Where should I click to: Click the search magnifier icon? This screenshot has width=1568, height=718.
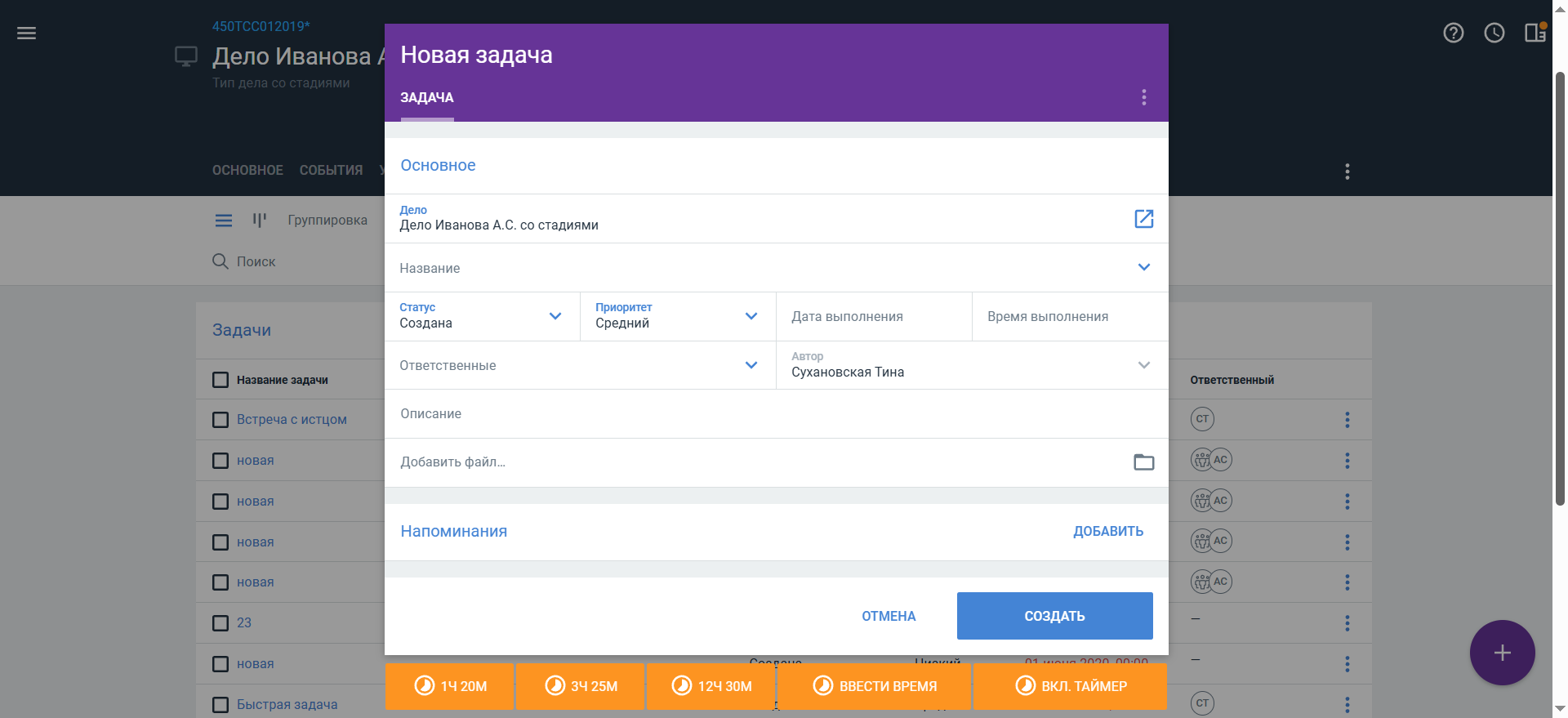tap(220, 261)
